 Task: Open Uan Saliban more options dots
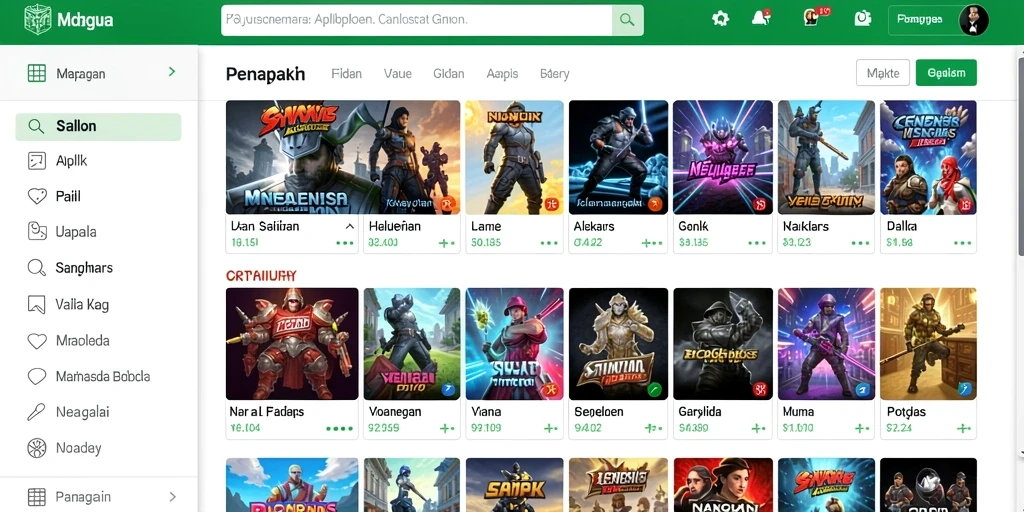(344, 243)
